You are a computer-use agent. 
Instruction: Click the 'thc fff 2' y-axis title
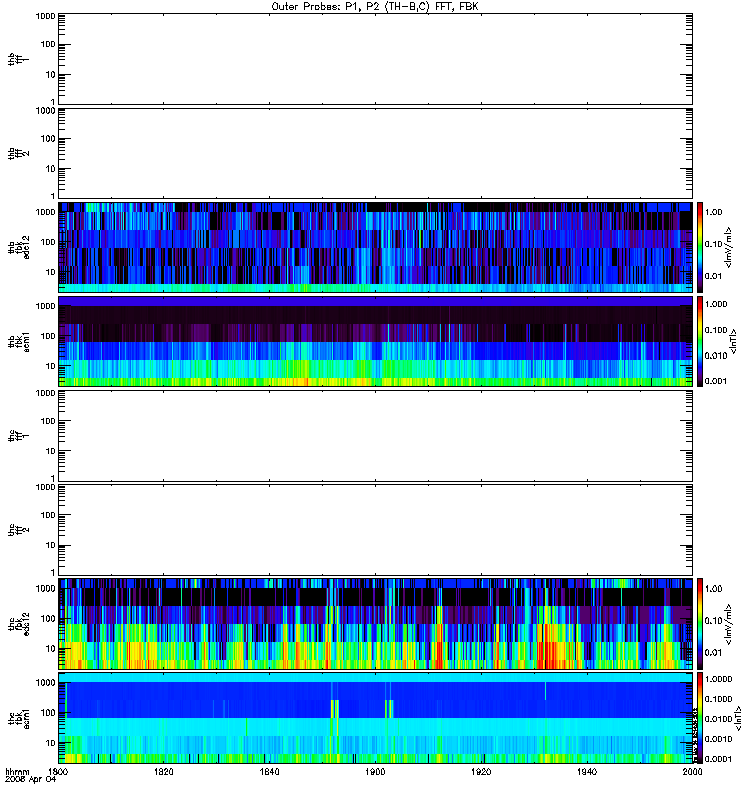tap(19, 530)
